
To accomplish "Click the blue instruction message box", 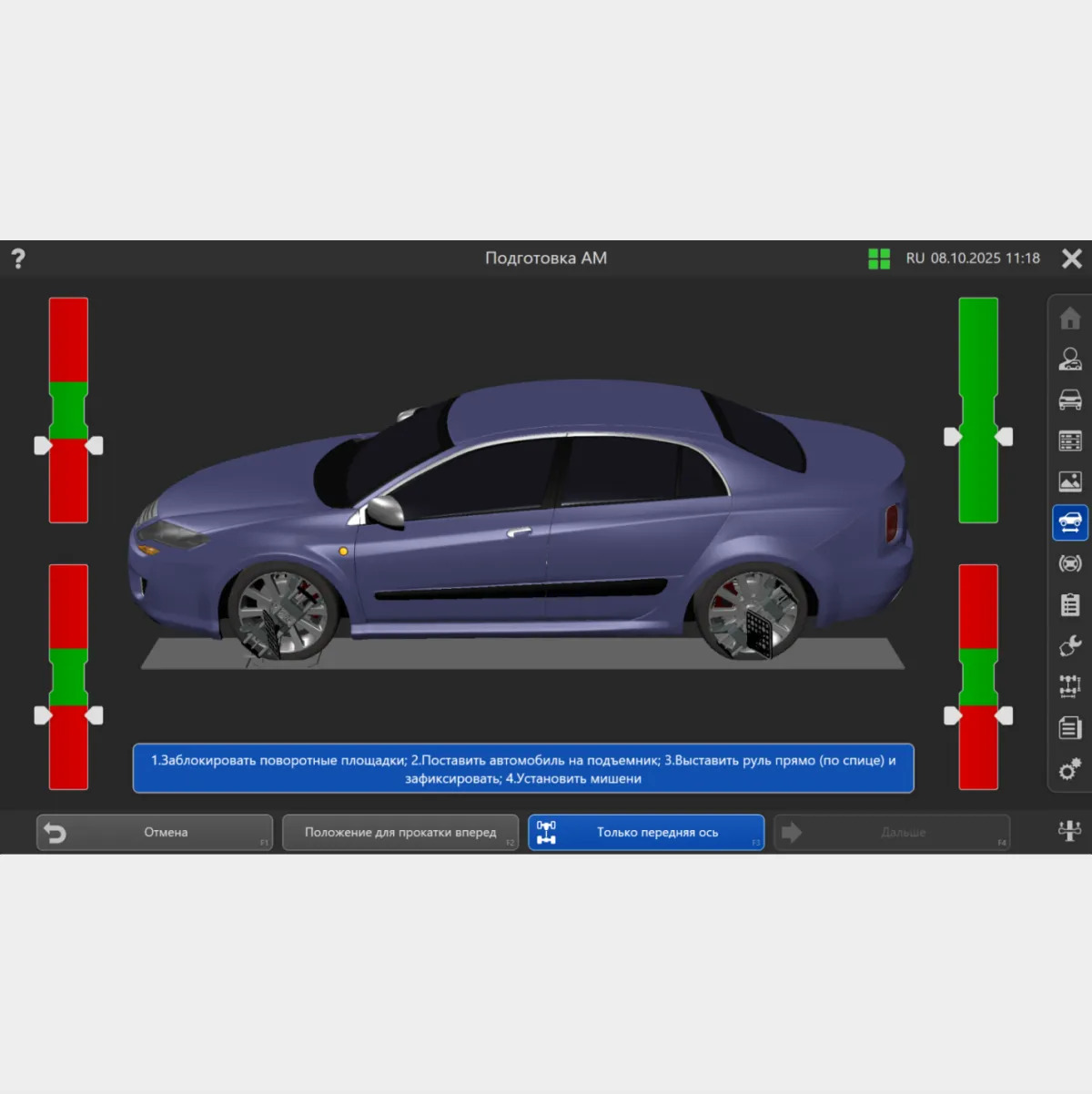I will pyautogui.click(x=523, y=769).
